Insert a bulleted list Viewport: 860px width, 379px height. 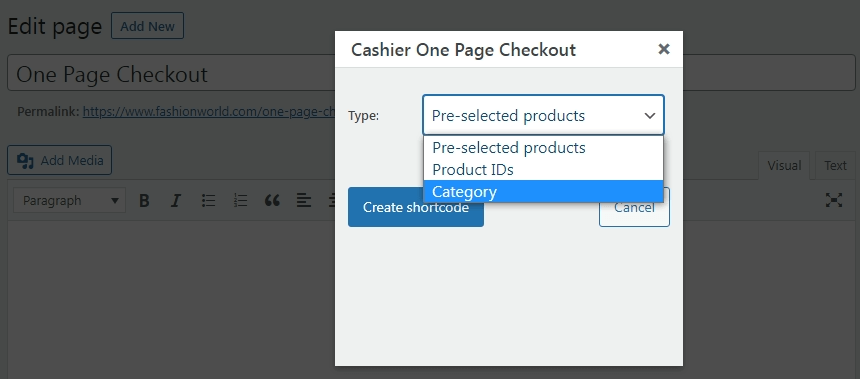tap(208, 201)
